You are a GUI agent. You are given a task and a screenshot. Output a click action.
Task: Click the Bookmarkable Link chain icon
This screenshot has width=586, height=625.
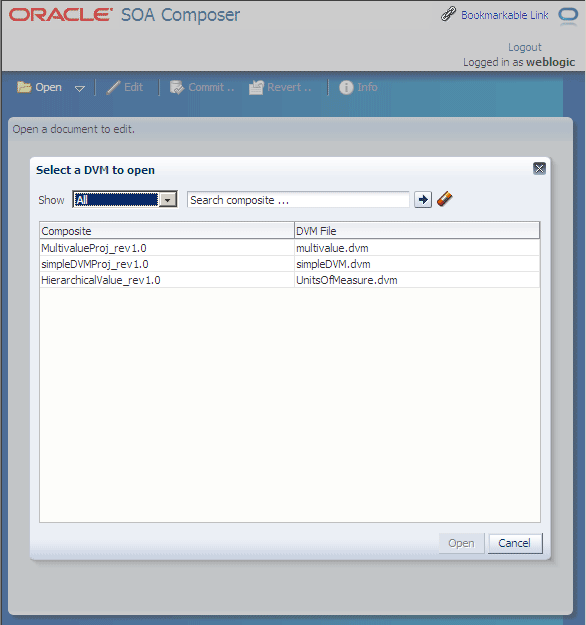(448, 14)
